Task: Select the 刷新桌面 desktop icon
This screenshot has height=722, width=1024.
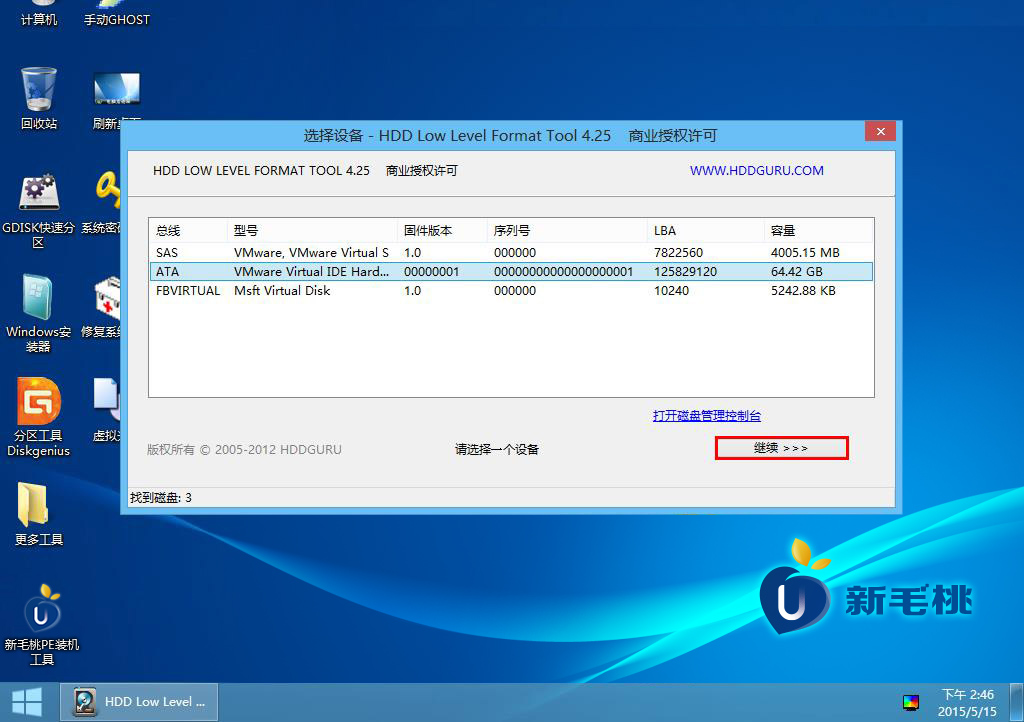Action: coord(117,99)
